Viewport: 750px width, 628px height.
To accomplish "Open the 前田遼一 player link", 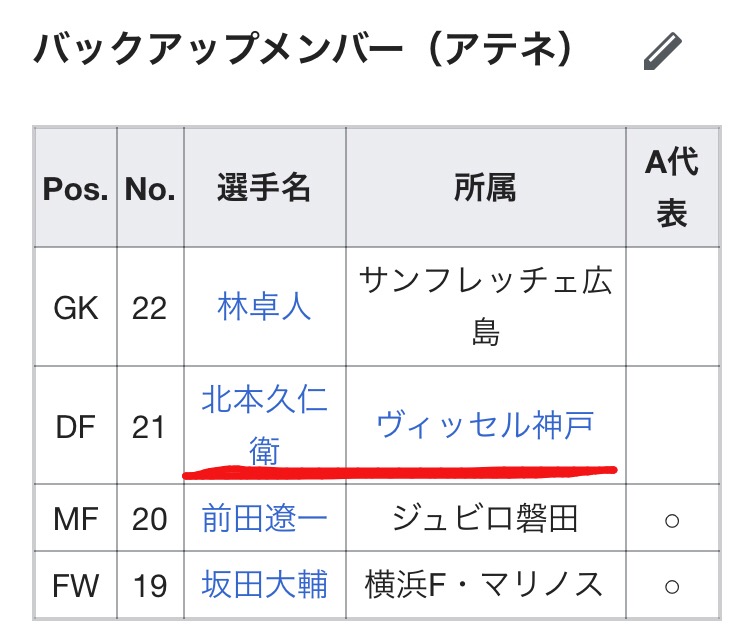I will (264, 518).
